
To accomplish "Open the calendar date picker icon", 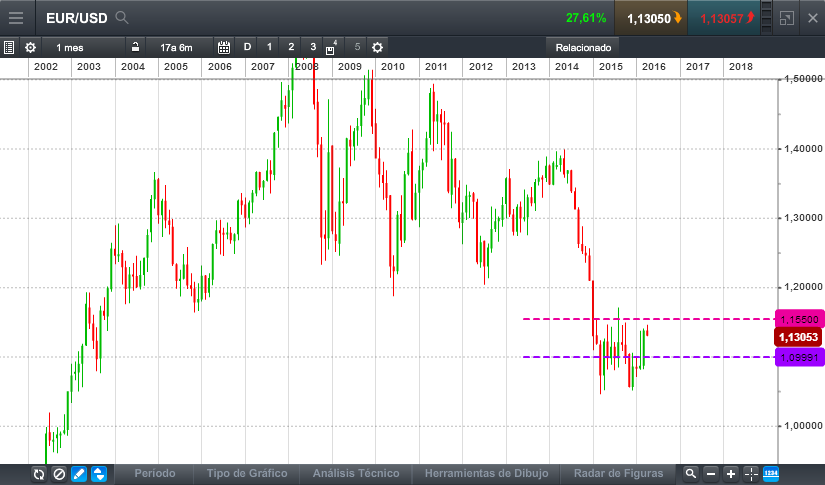I will (224, 47).
